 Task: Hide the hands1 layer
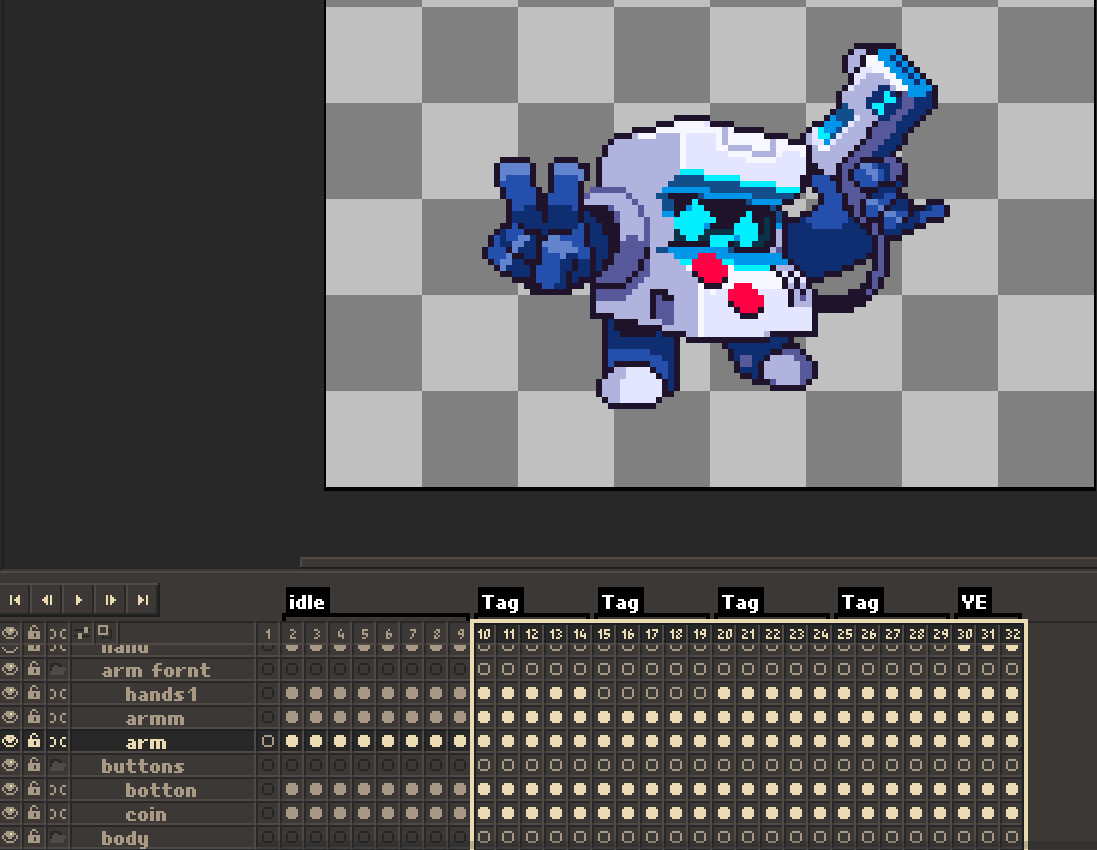click(x=10, y=693)
